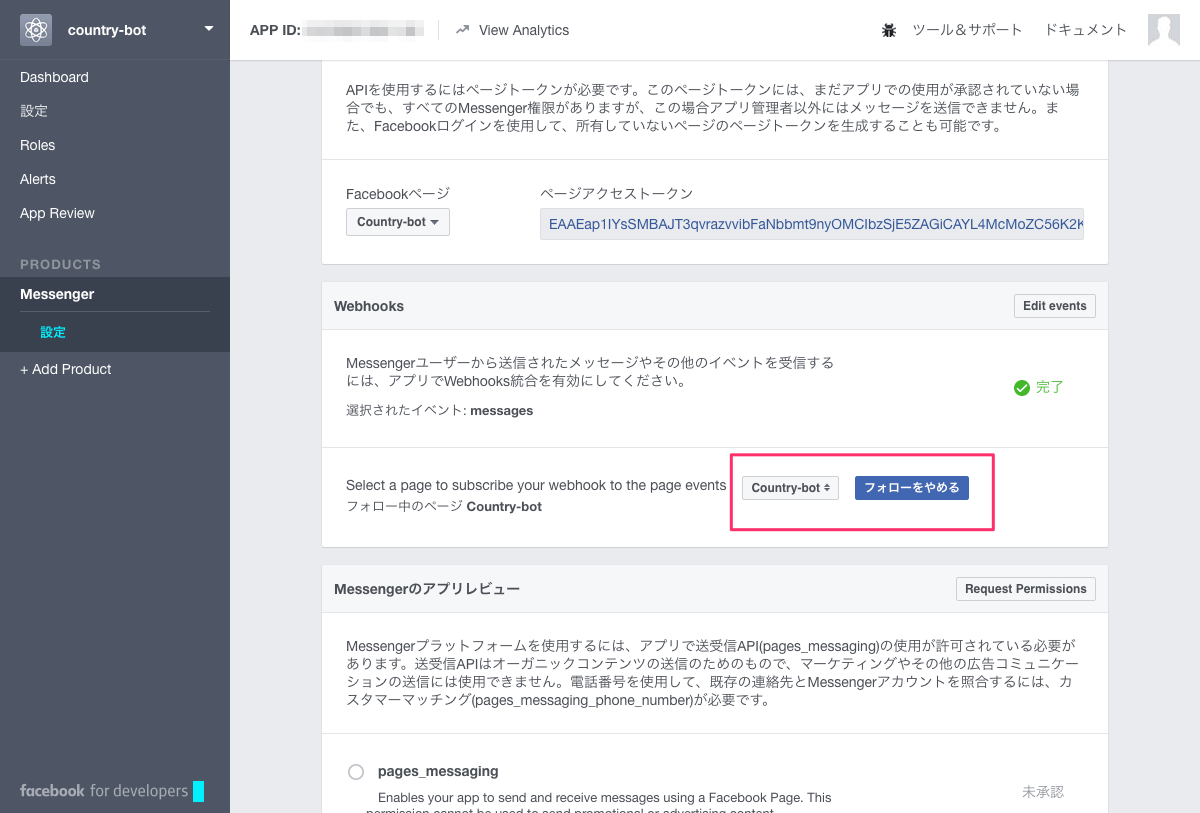Image resolution: width=1200 pixels, height=813 pixels.
Task: Click the Request Permissions button
Action: pos(1025,588)
